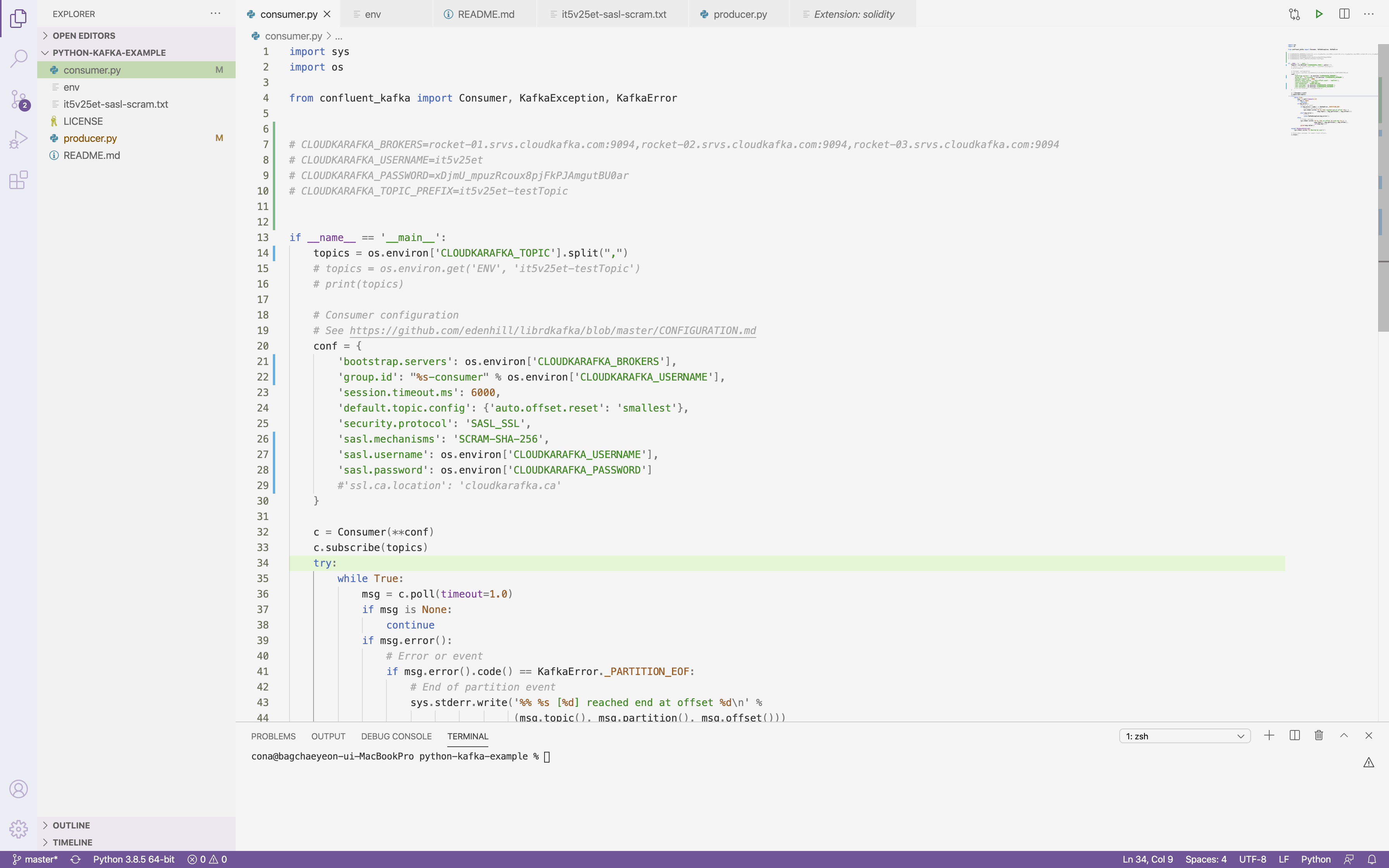Run Python file with play button
1389x868 pixels.
[1319, 14]
